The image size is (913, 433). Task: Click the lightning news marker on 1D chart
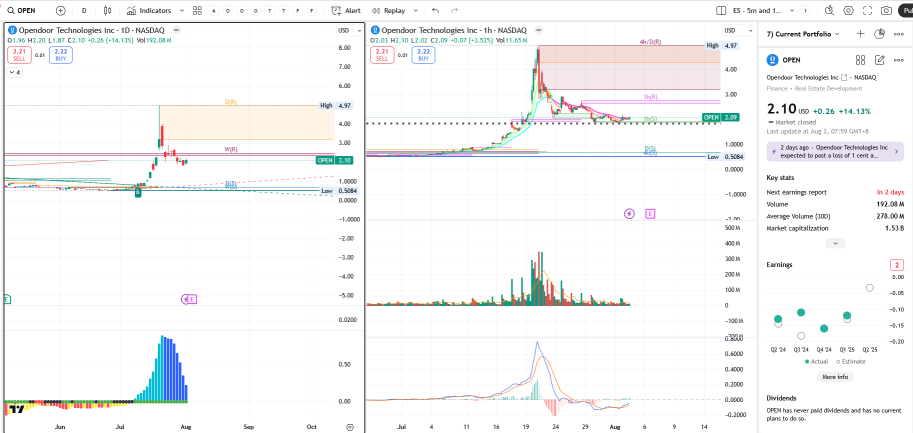[185, 299]
